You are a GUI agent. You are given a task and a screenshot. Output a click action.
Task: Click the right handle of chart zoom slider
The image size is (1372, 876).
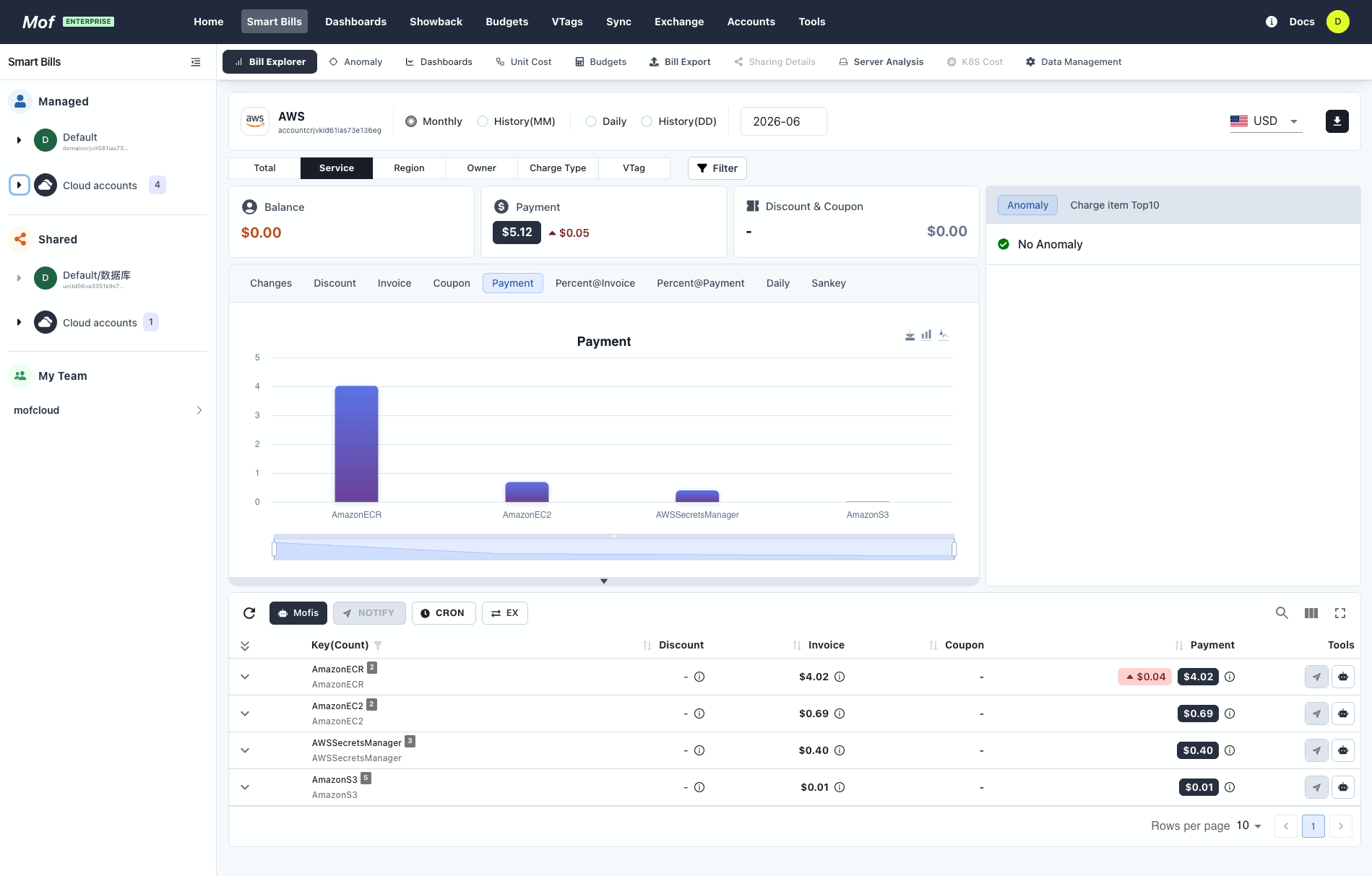tap(954, 549)
